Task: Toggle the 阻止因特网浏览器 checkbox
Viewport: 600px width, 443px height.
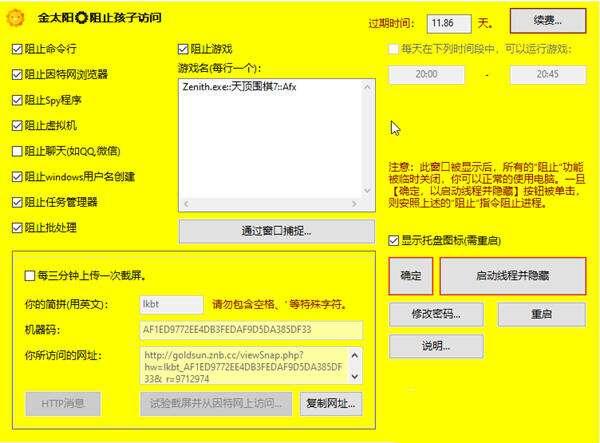Action: (17, 74)
